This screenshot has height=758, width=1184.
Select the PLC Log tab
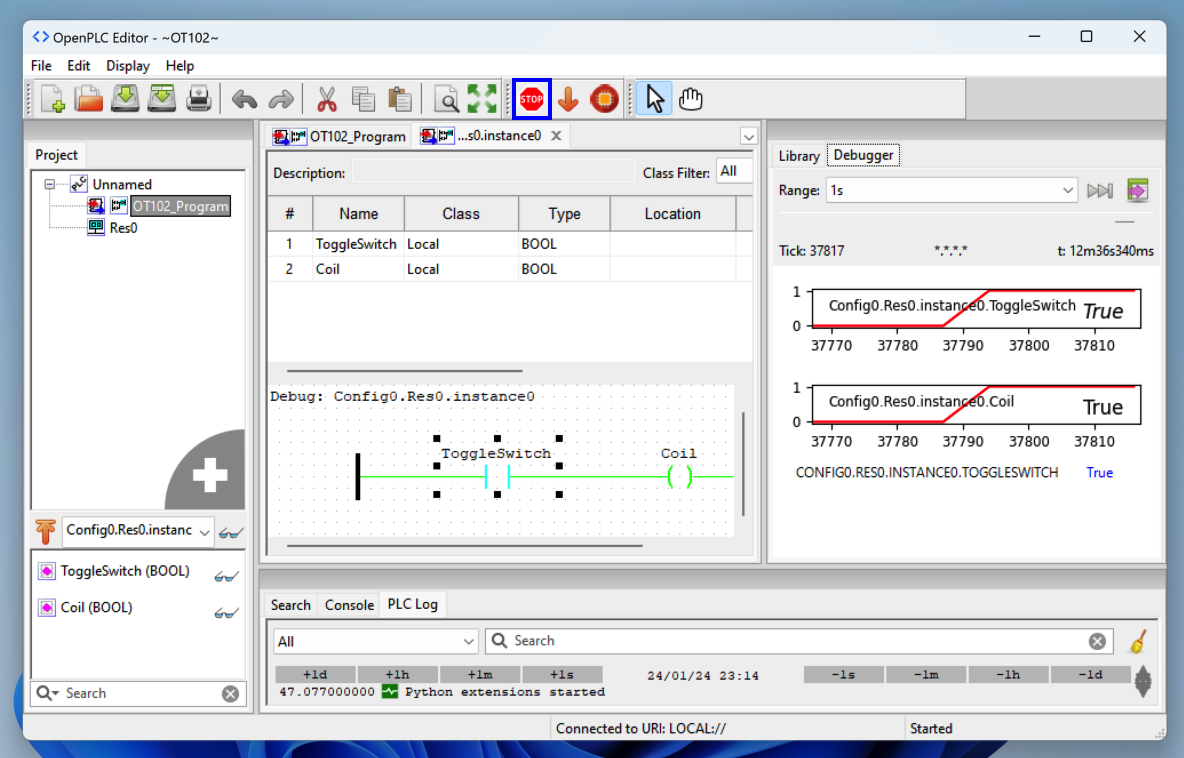tap(412, 604)
